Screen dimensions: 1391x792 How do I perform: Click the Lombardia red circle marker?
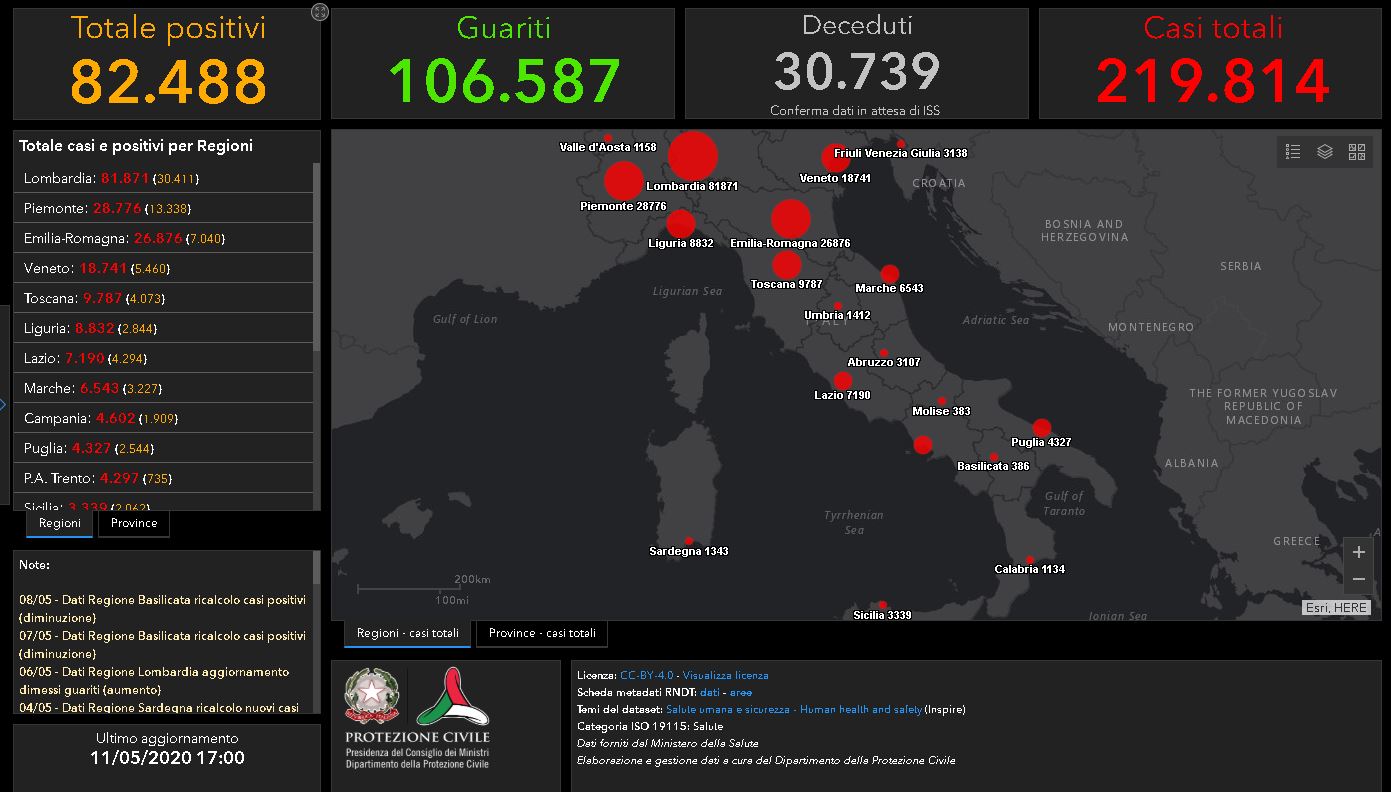[x=693, y=157]
